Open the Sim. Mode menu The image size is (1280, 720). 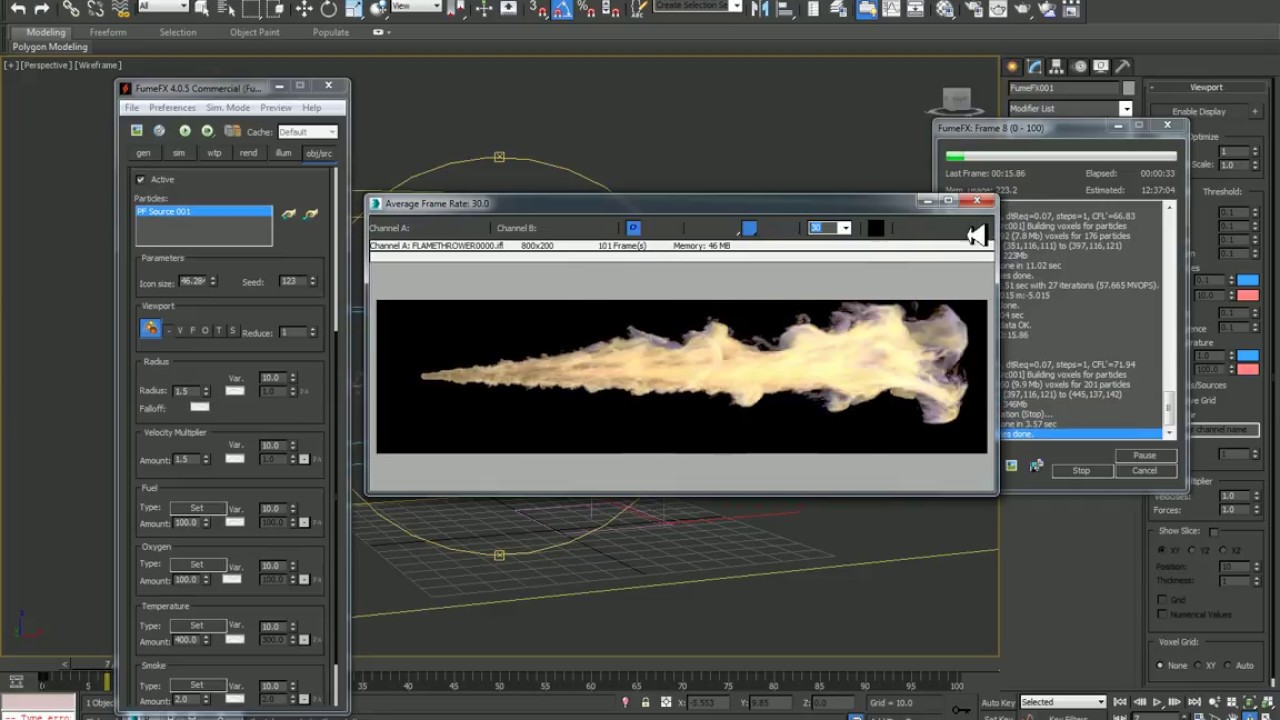point(228,108)
